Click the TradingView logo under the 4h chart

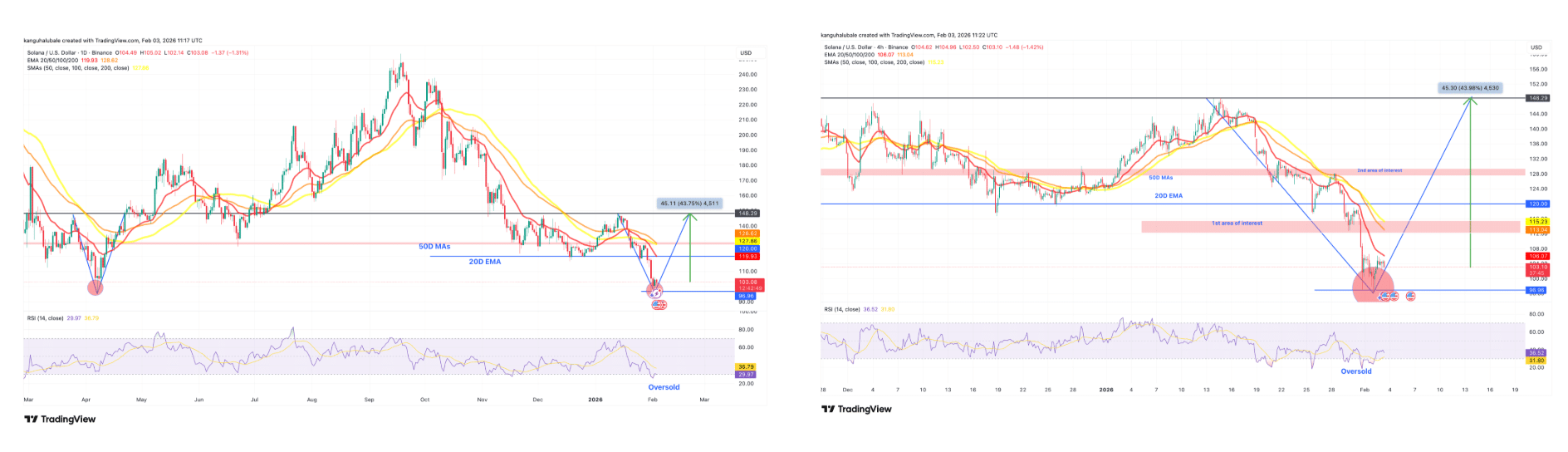856,409
